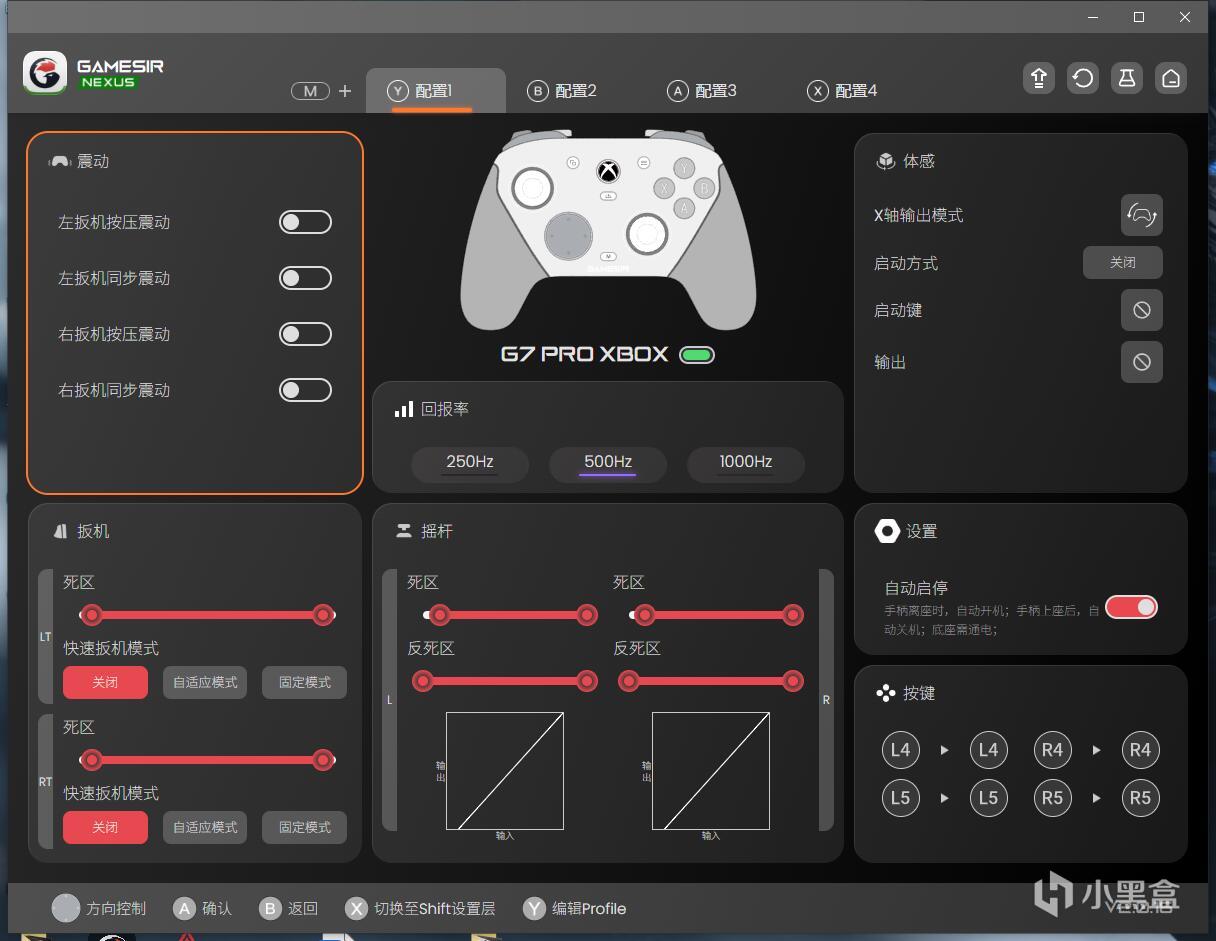The image size is (1216, 941).
Task: Click the RT side tab in trigger panel
Action: pos(45,782)
